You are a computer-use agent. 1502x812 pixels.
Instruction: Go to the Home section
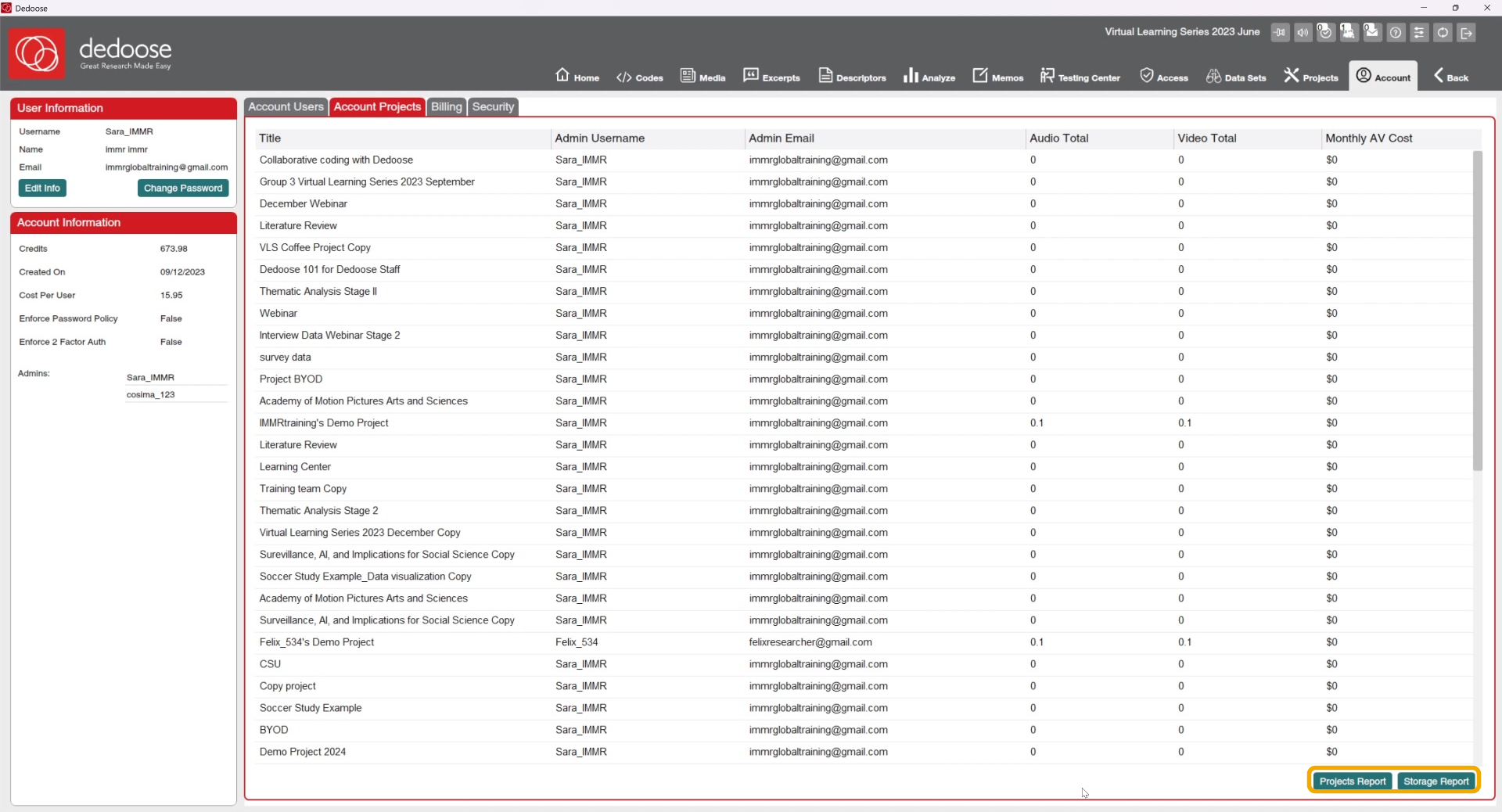point(577,76)
